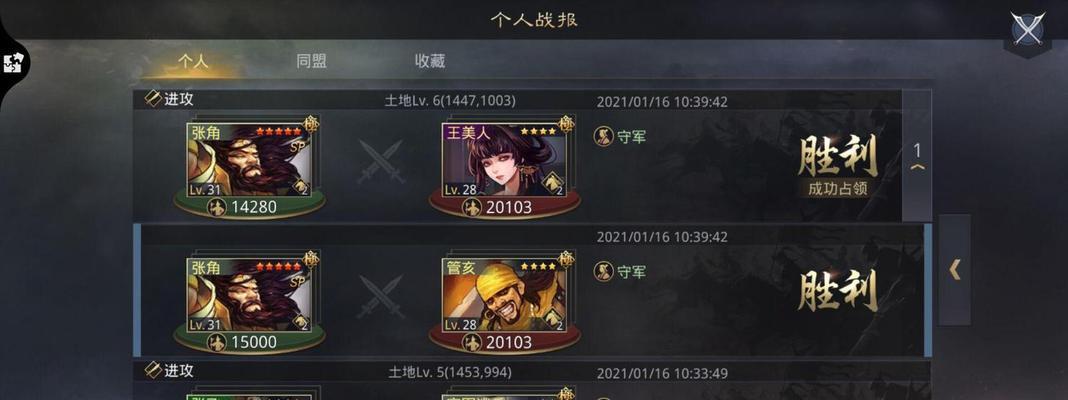Click the 张角 portrait with 14280 troops
1068x400 pixels.
point(249,161)
